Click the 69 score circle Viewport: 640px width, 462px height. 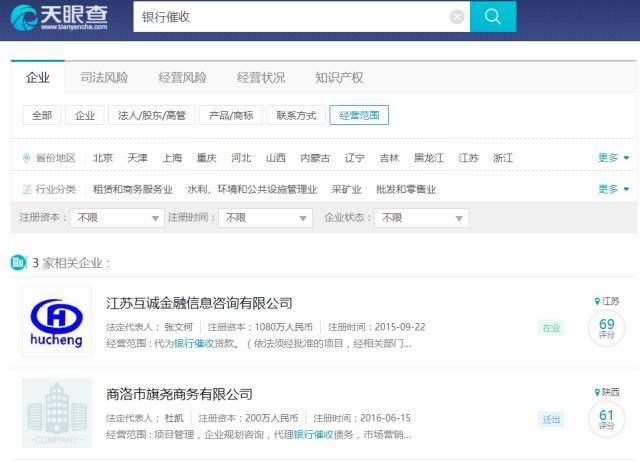click(607, 328)
